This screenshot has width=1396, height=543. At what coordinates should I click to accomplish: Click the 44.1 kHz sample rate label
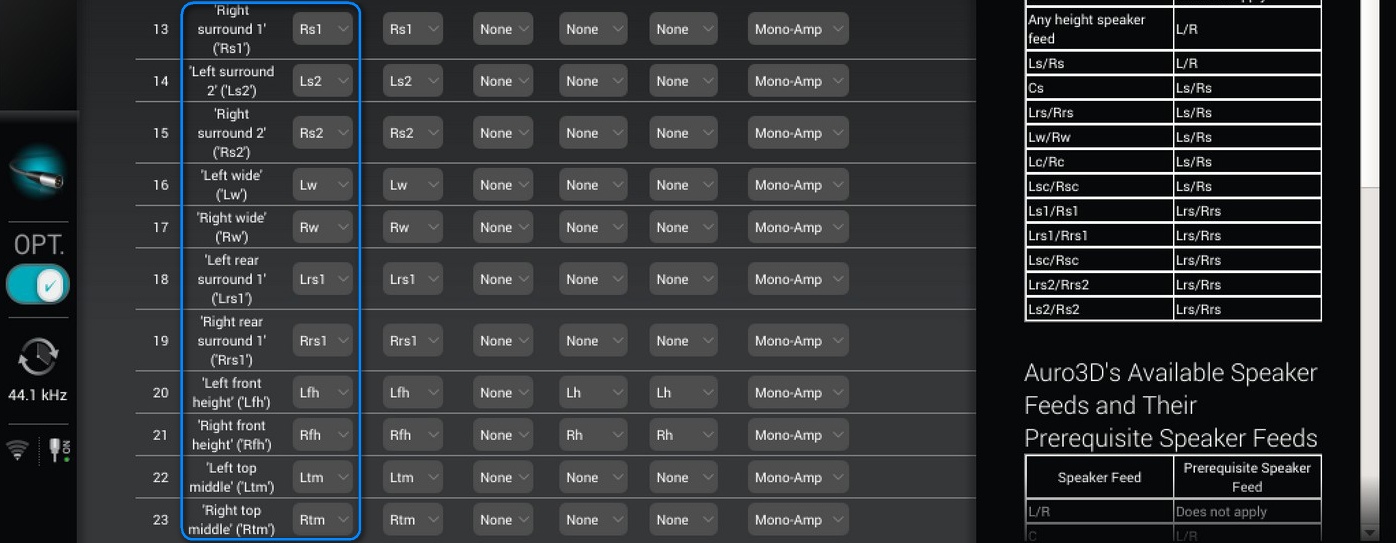[x=37, y=395]
